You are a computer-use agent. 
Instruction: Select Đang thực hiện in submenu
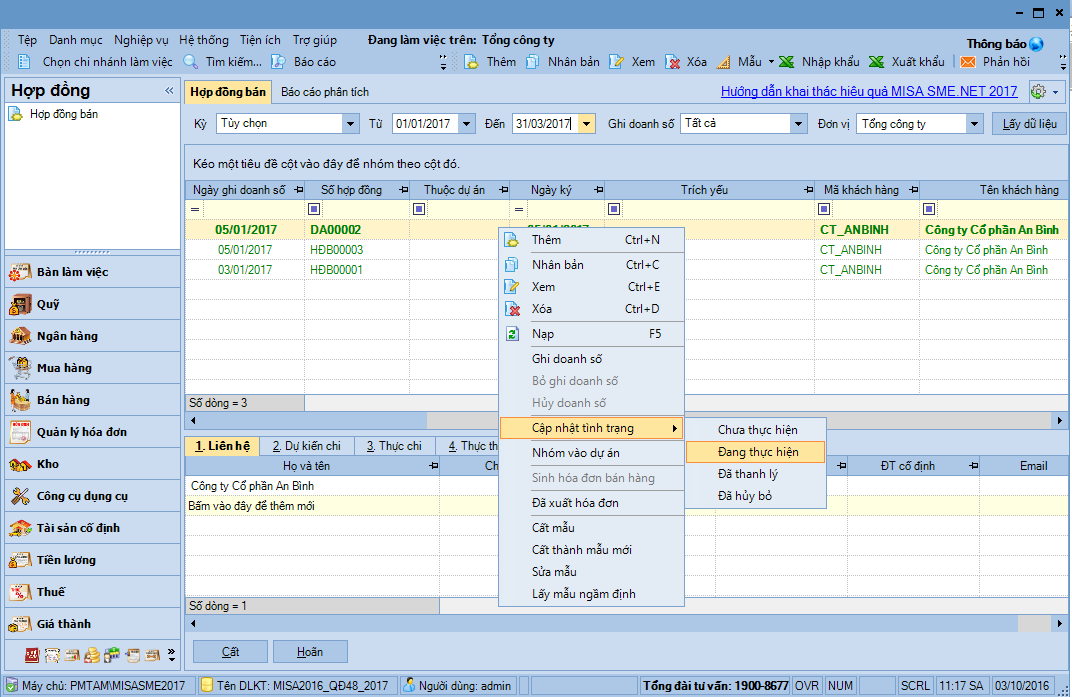click(757, 452)
